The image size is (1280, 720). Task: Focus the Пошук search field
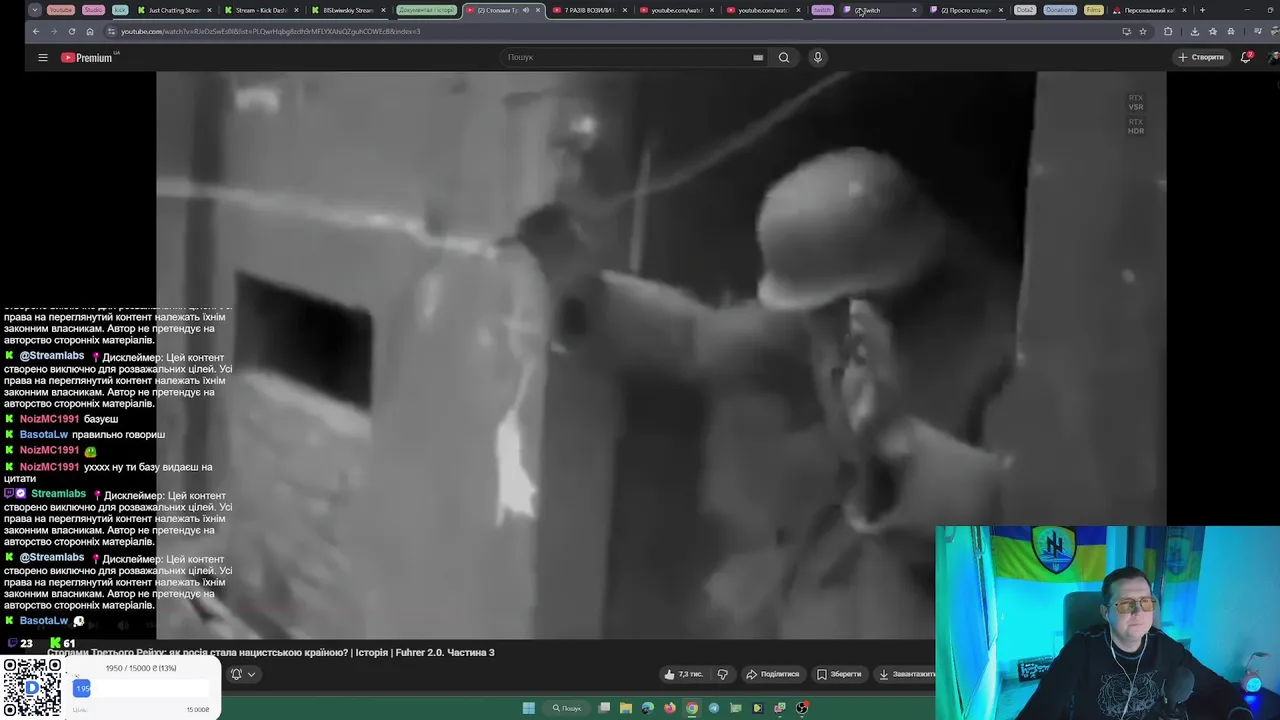[x=625, y=57]
